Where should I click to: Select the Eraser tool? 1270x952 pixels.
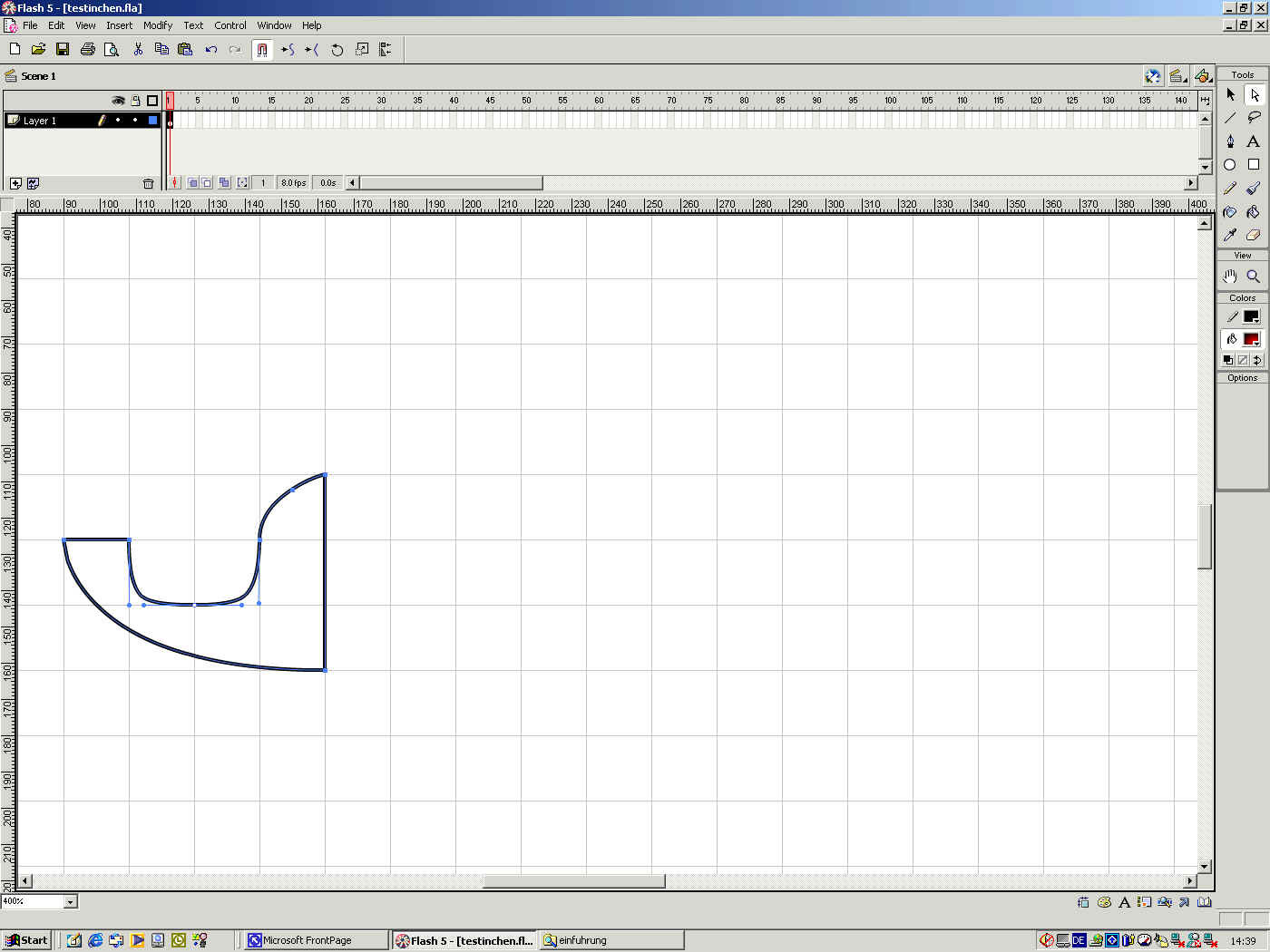pos(1253,235)
